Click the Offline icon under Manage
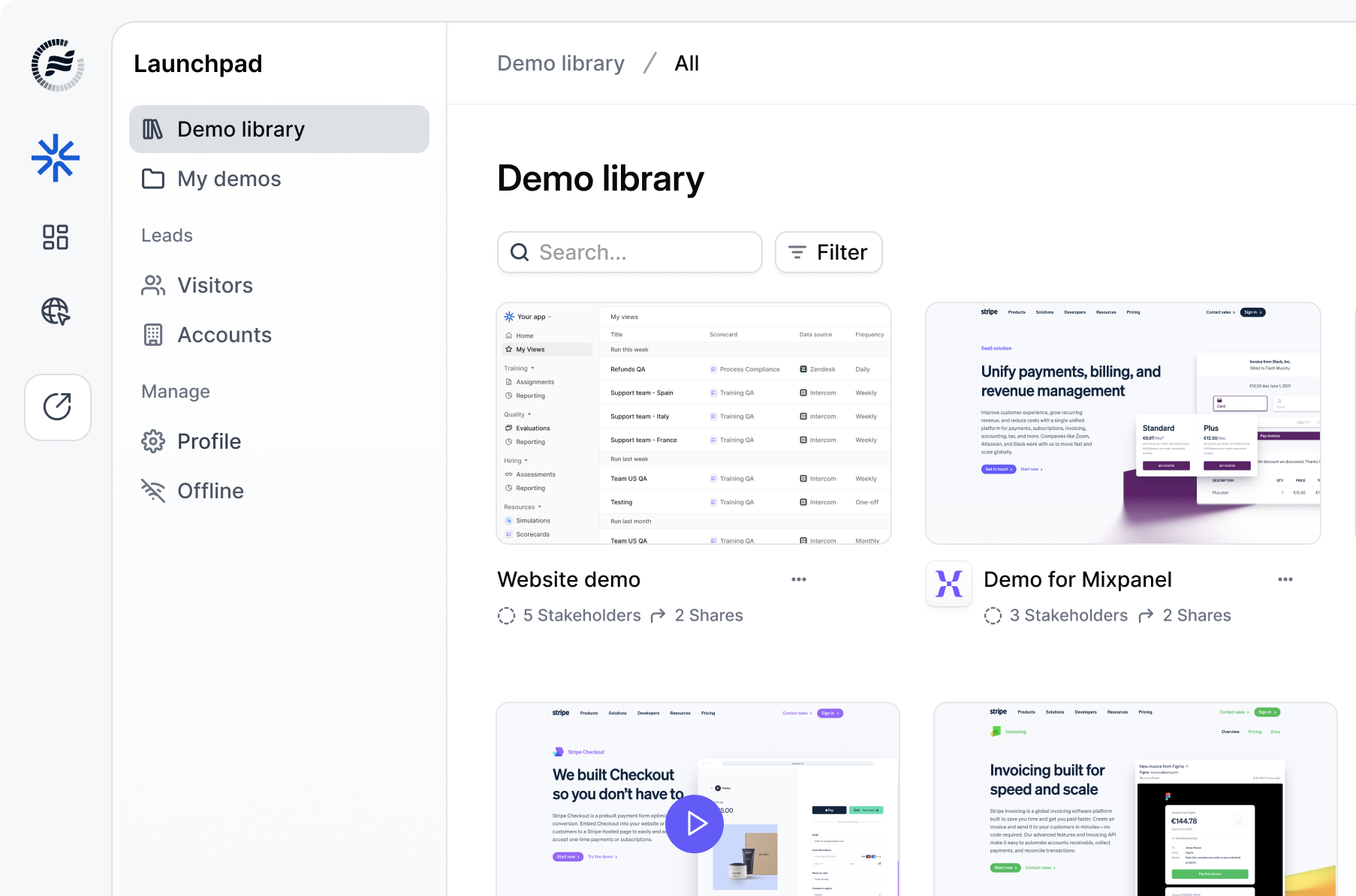 (x=153, y=491)
